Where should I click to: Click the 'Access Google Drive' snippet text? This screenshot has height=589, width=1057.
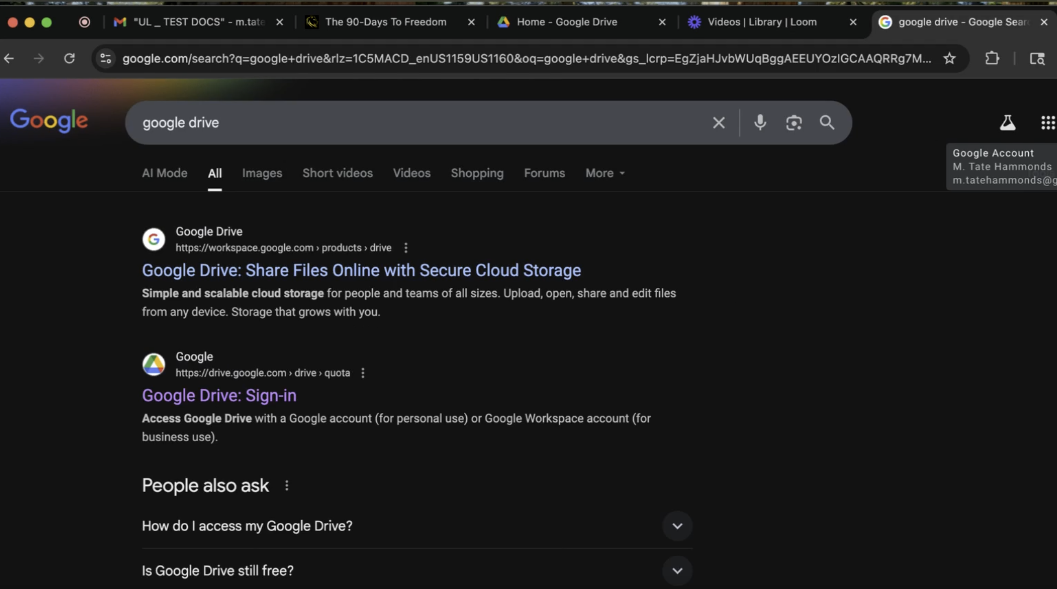coord(197,418)
